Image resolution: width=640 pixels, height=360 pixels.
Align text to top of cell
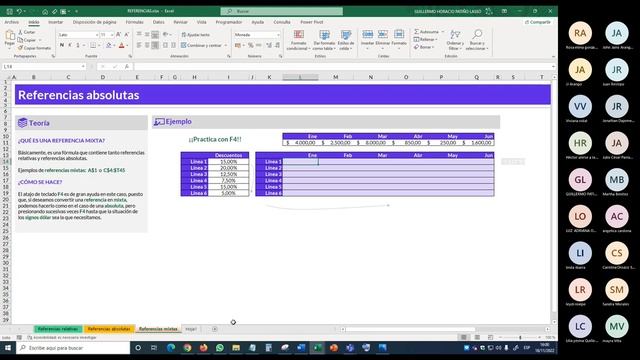click(139, 35)
